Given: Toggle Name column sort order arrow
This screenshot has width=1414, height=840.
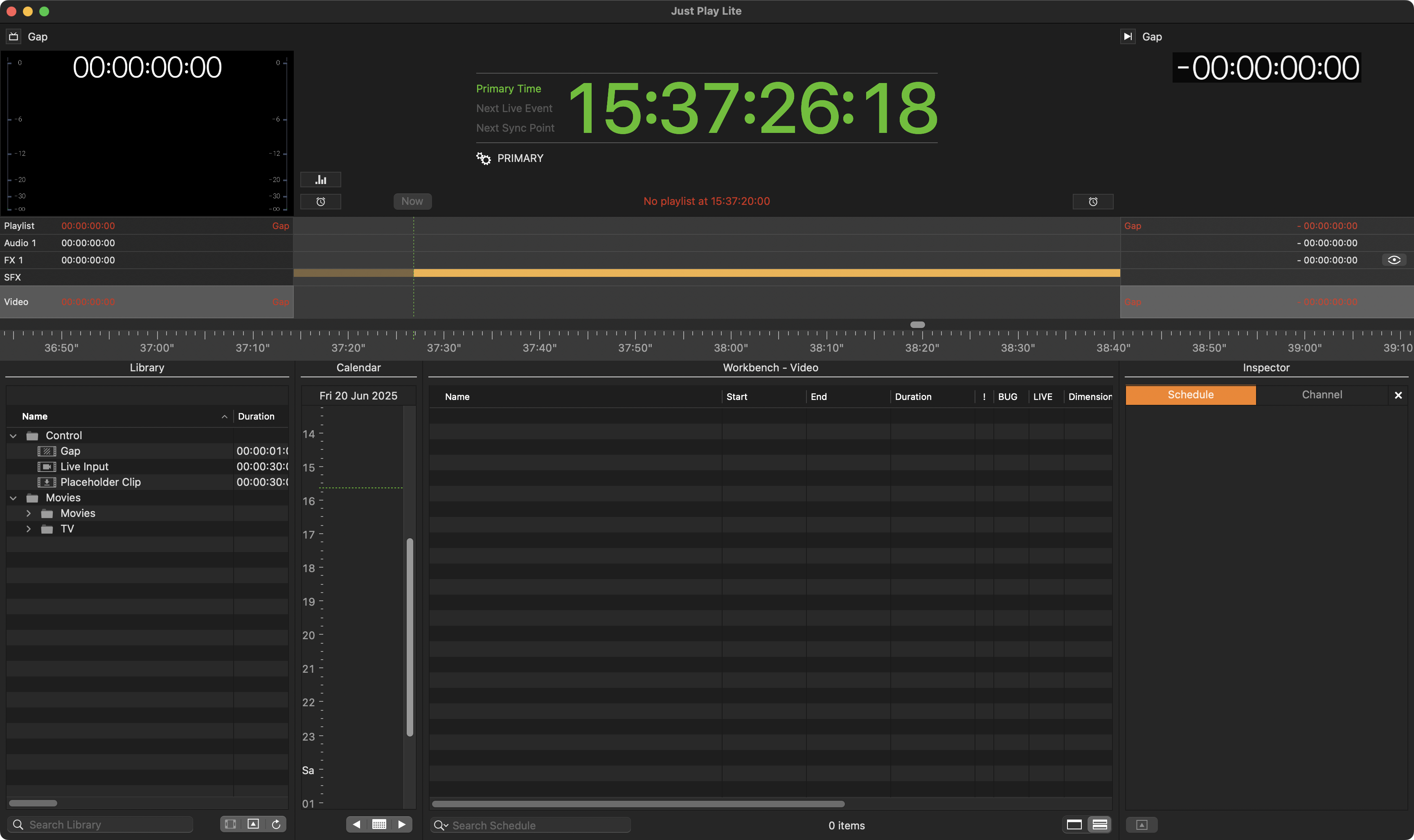Looking at the screenshot, I should [224, 417].
